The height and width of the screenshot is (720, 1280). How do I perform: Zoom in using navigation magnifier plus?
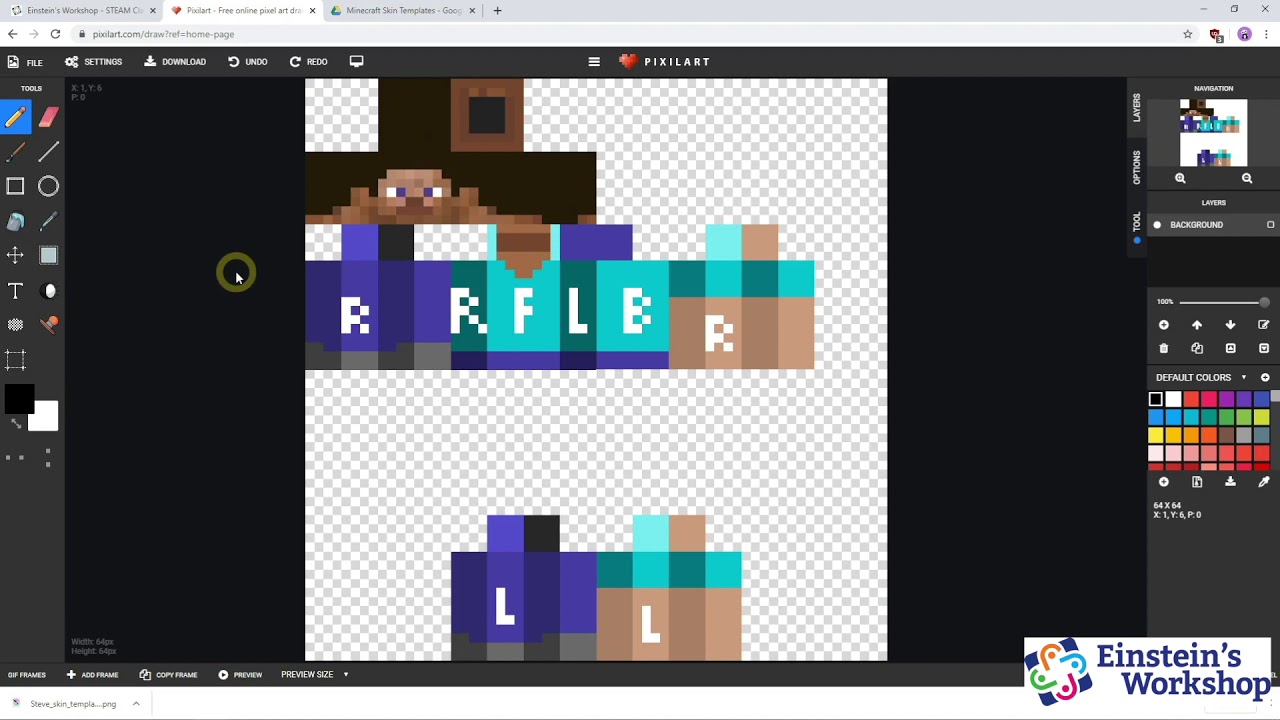1180,178
